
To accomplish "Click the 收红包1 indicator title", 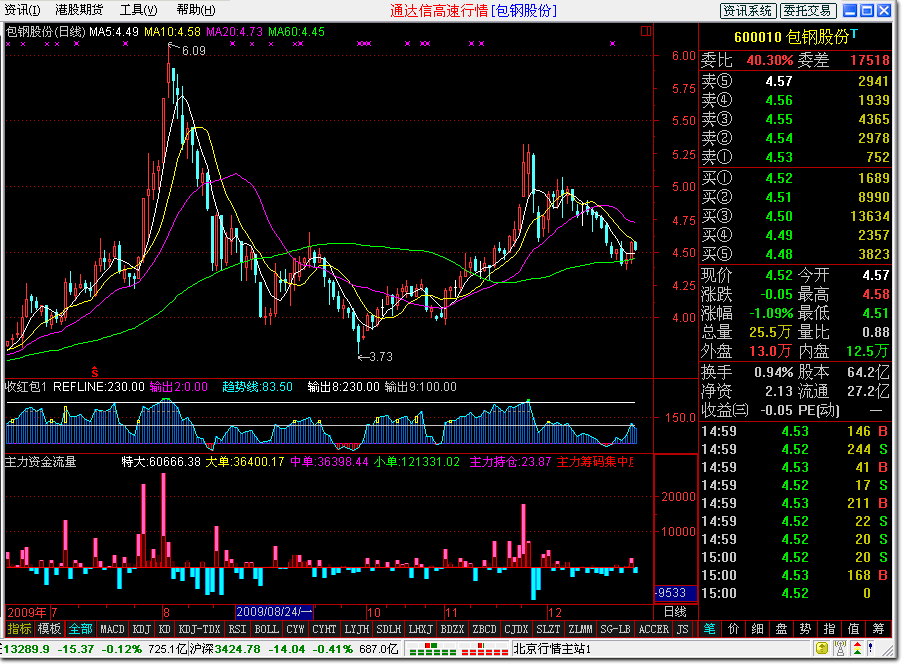I will point(26,386).
